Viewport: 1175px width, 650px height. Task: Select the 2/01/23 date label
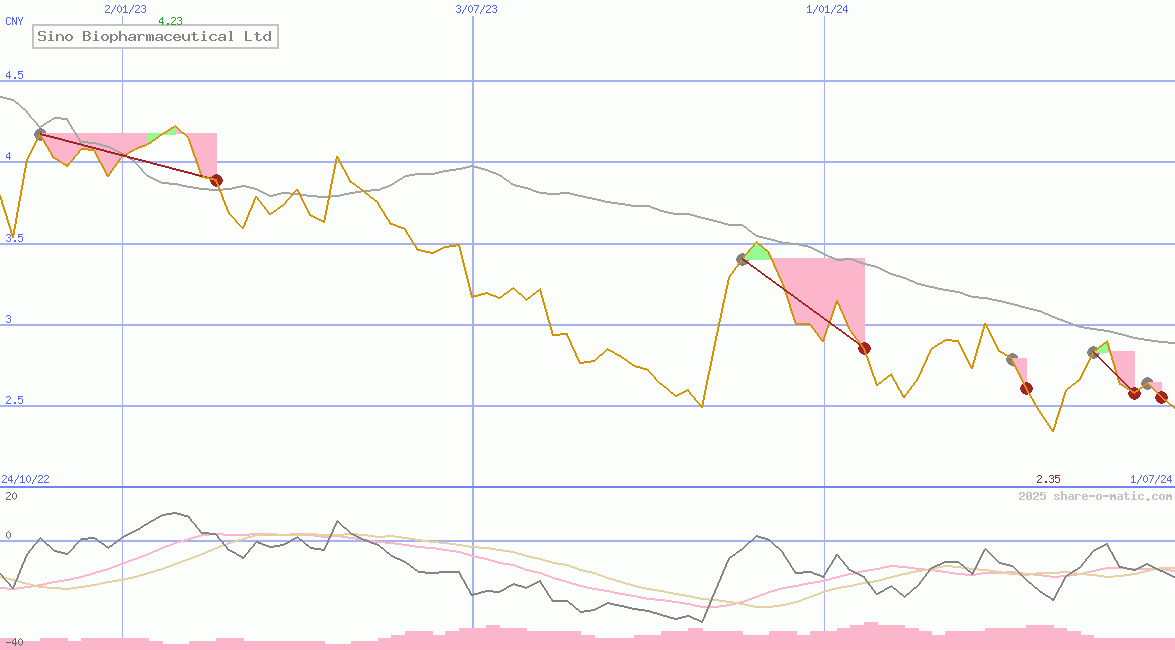pos(125,9)
